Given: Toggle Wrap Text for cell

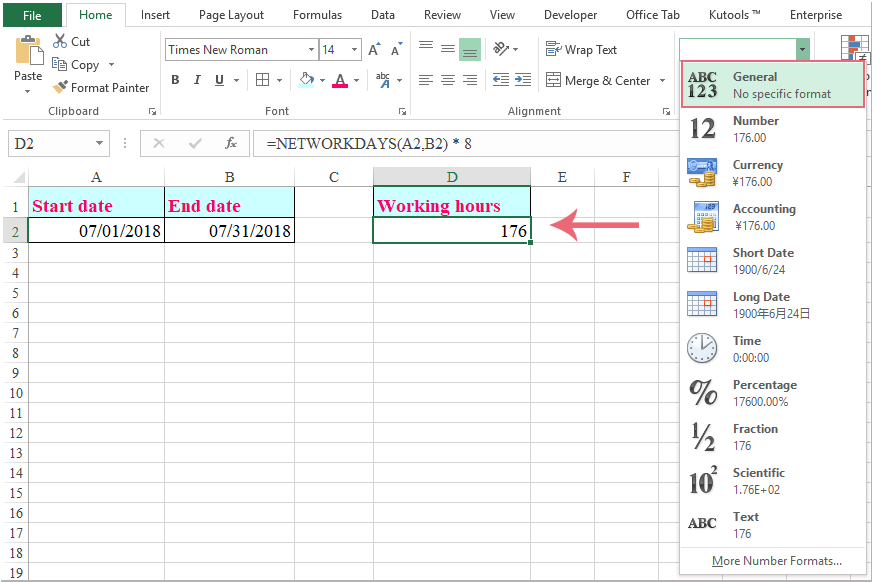Looking at the screenshot, I should point(581,50).
